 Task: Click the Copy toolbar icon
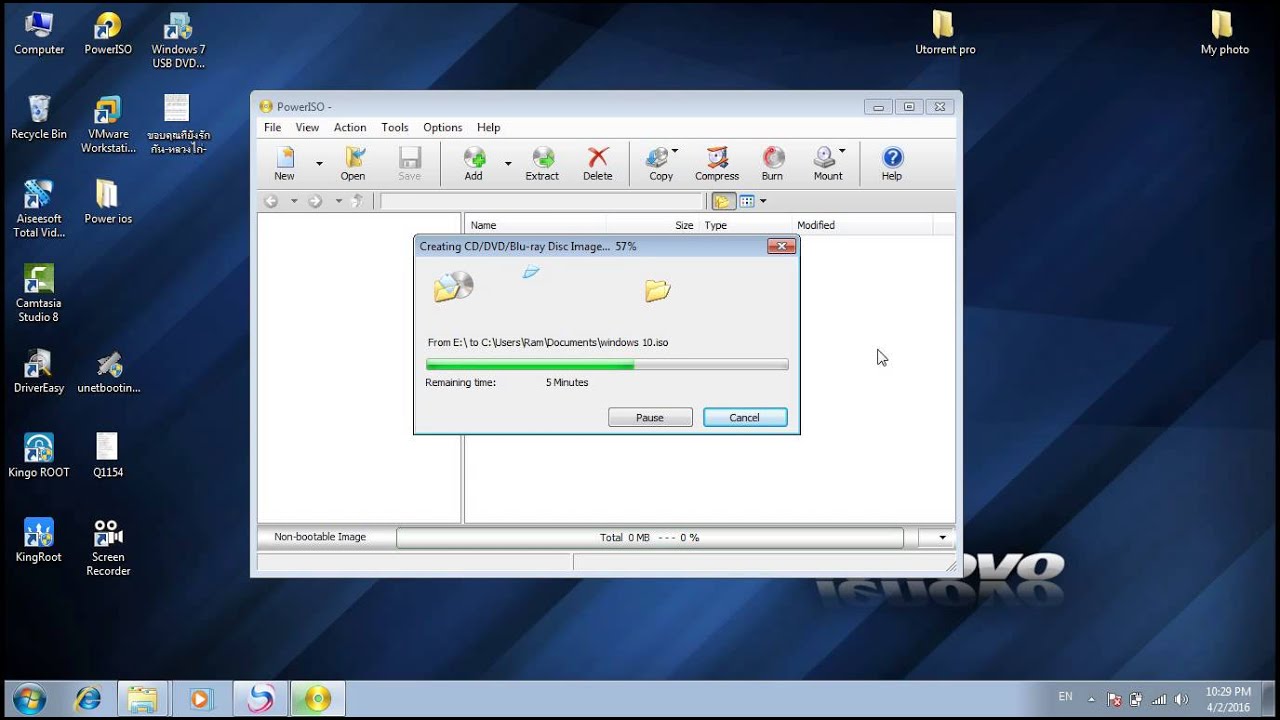click(x=659, y=163)
